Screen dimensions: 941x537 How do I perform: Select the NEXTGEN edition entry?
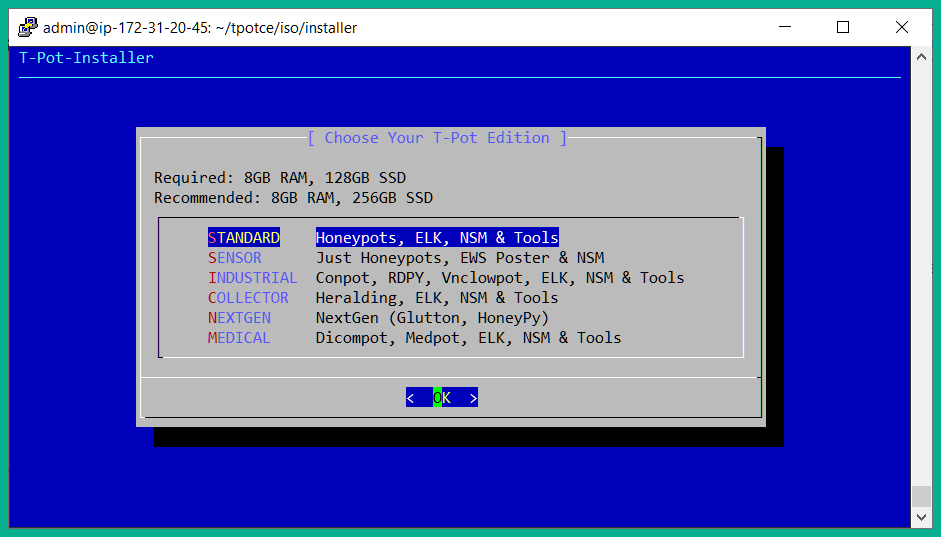point(239,318)
